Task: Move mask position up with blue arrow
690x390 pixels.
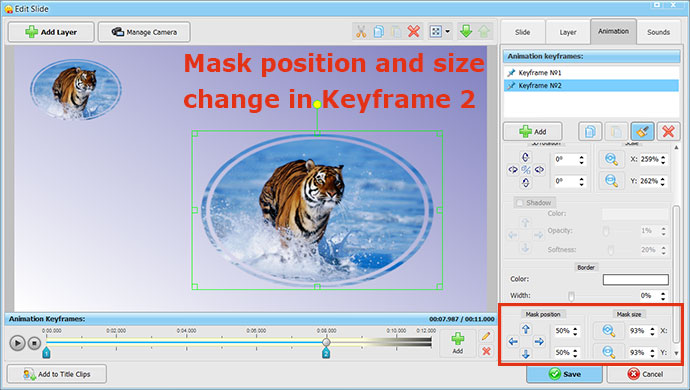Action: (x=526, y=329)
